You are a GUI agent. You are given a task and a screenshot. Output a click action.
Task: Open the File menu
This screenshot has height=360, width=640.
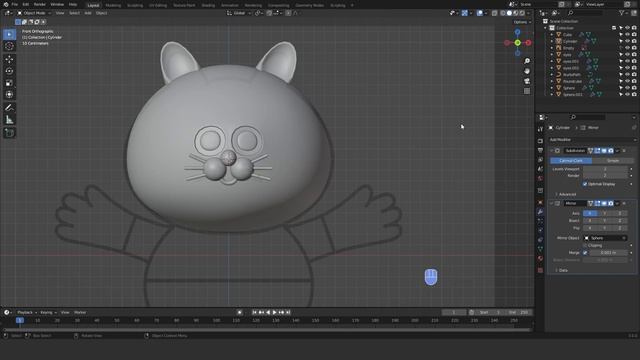click(15, 4)
